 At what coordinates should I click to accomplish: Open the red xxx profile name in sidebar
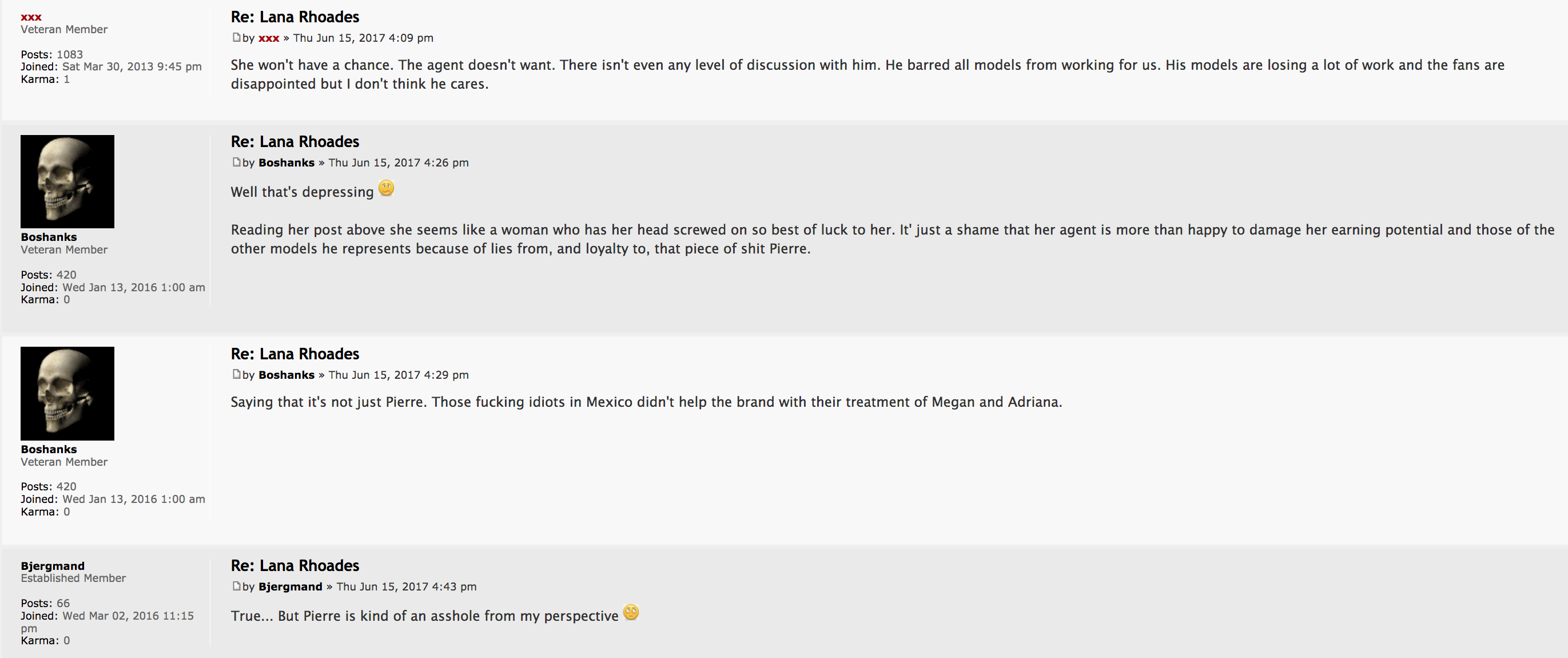tap(31, 17)
